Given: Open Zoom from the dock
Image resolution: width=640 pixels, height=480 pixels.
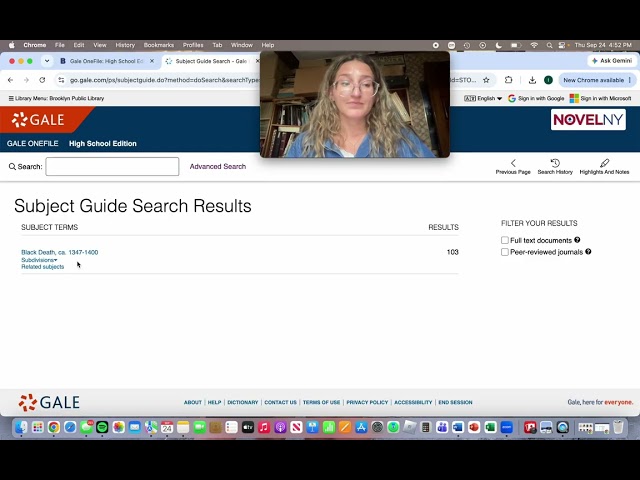Looking at the screenshot, I should (507, 427).
